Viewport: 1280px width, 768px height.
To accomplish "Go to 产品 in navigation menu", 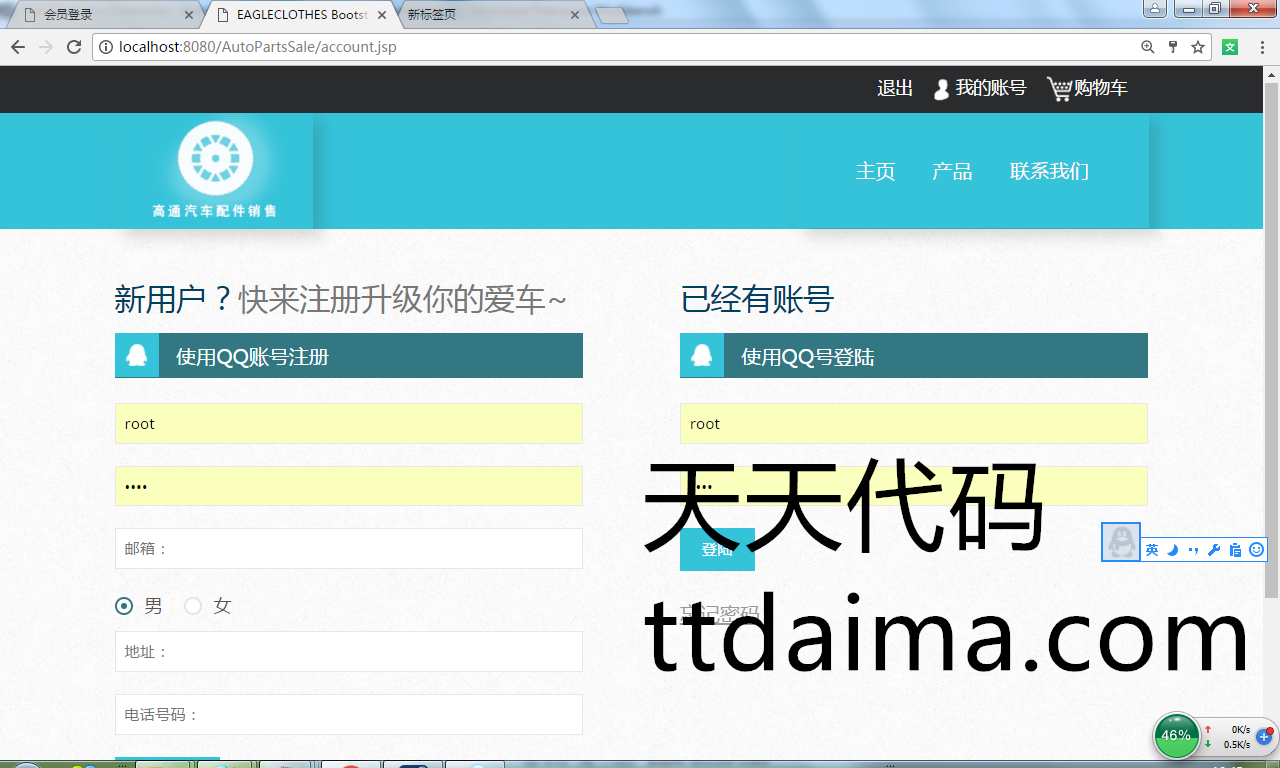I will coord(952,171).
